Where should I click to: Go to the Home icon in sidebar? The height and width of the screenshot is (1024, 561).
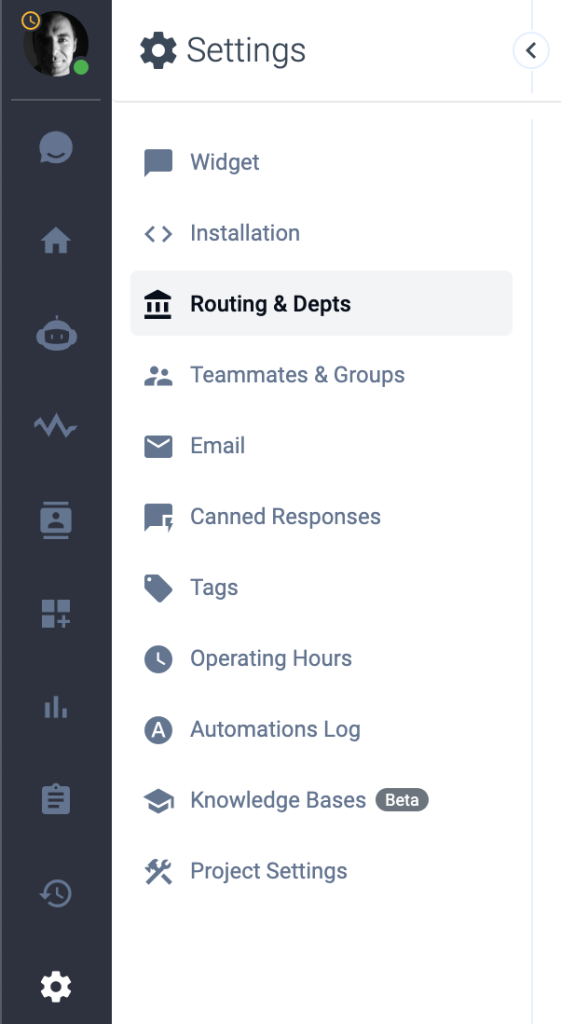56,240
